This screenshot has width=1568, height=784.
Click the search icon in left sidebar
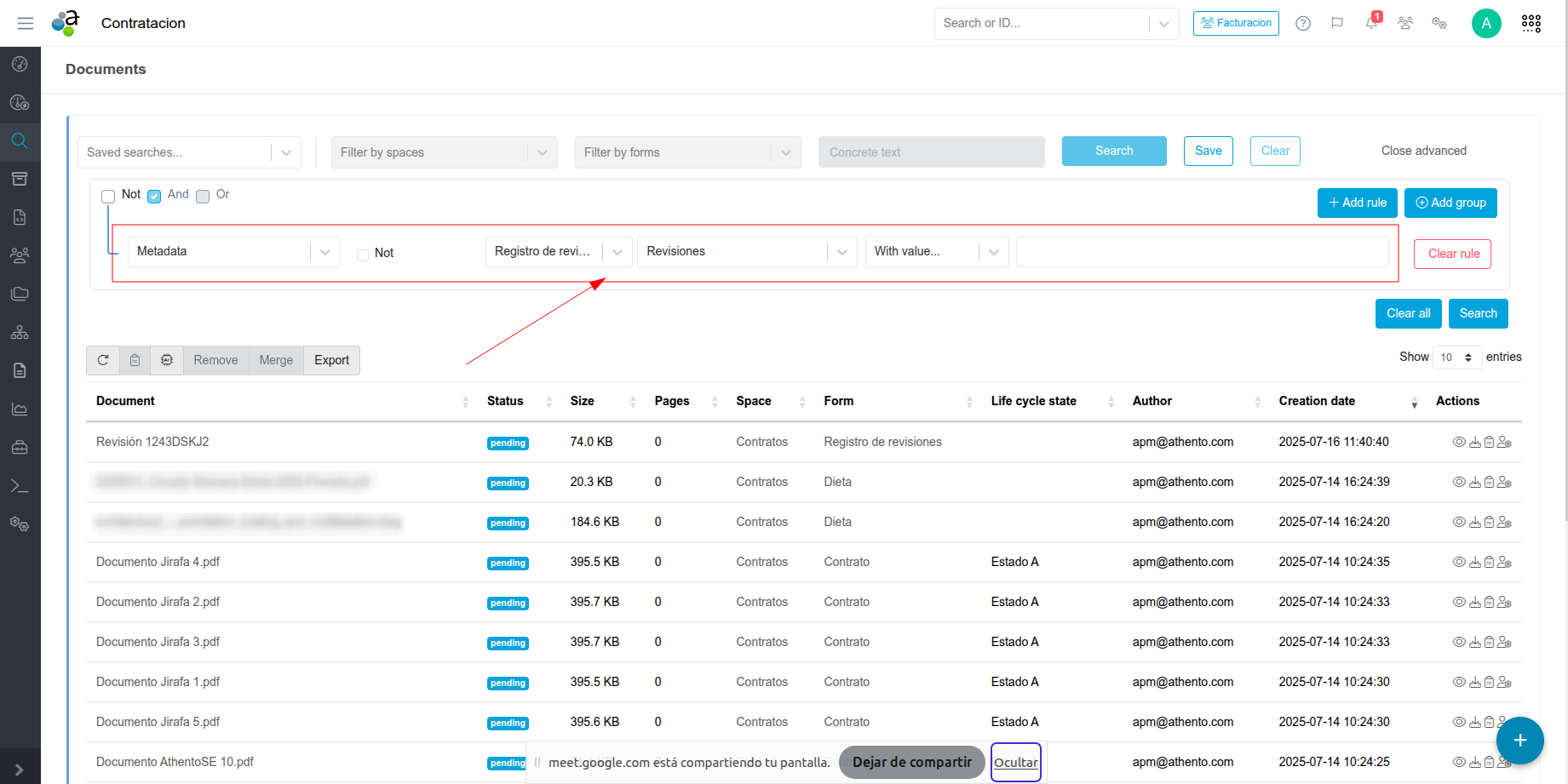pyautogui.click(x=20, y=140)
